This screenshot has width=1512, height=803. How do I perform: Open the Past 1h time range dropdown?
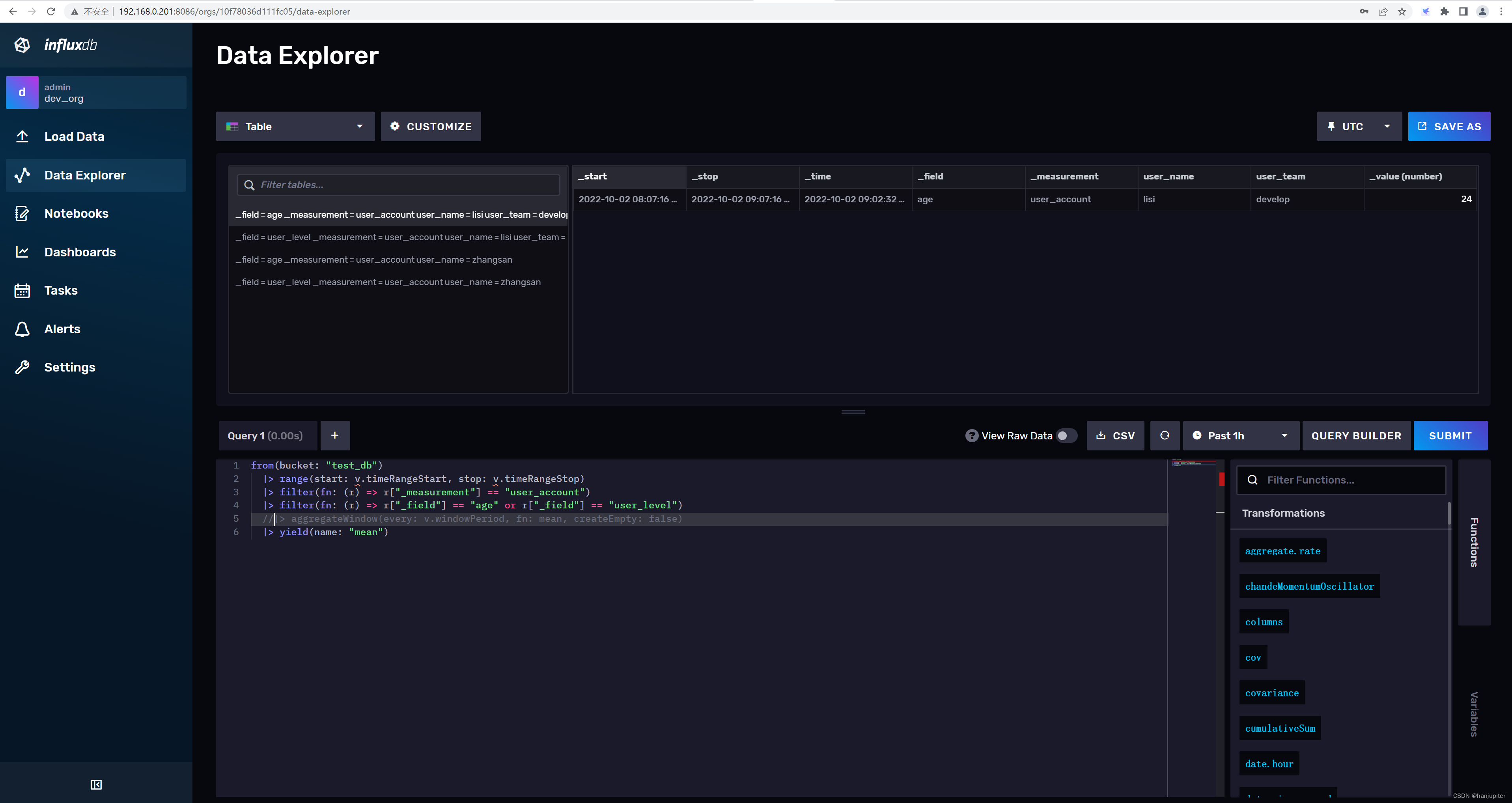[1241, 435]
